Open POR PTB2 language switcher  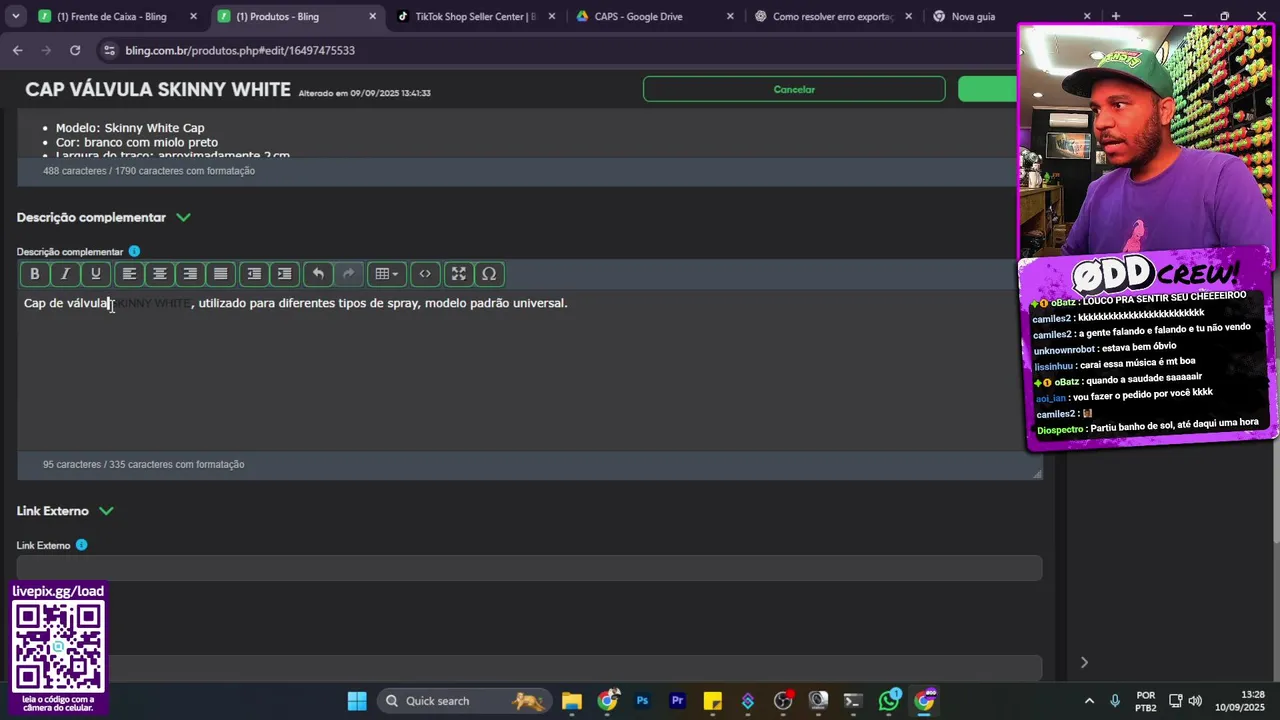(1146, 701)
